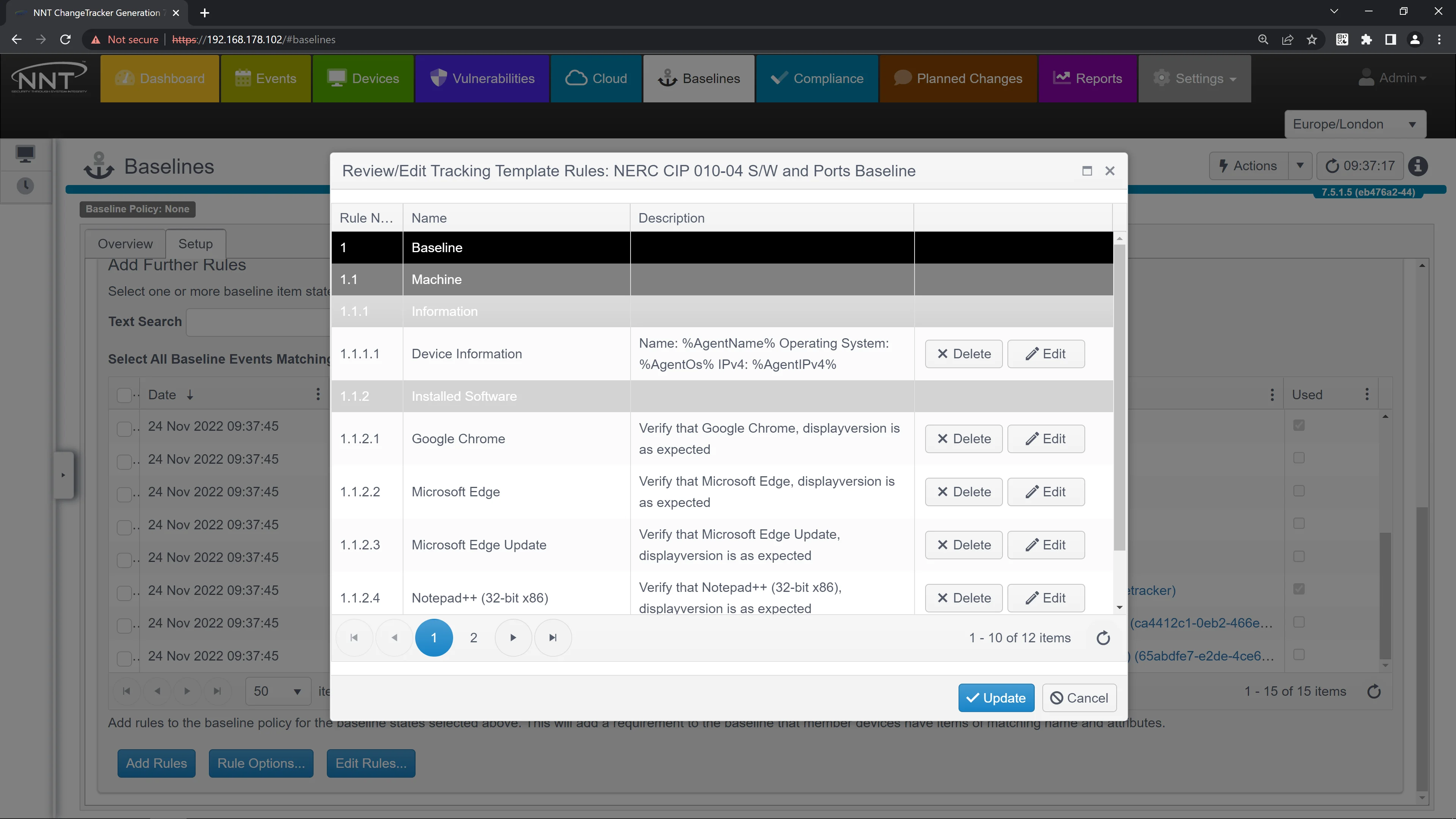
Task: Open a new browser tab
Action: point(205,13)
